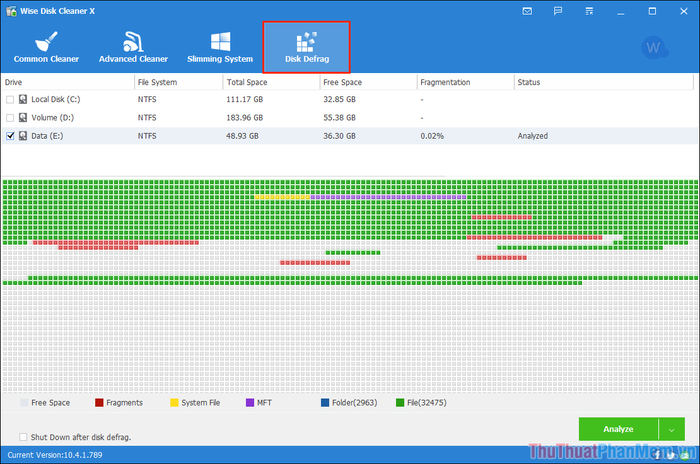Screen dimensions: 700x464
Task: Uncheck the Data (E:) checkbox
Action: (x=10, y=135)
